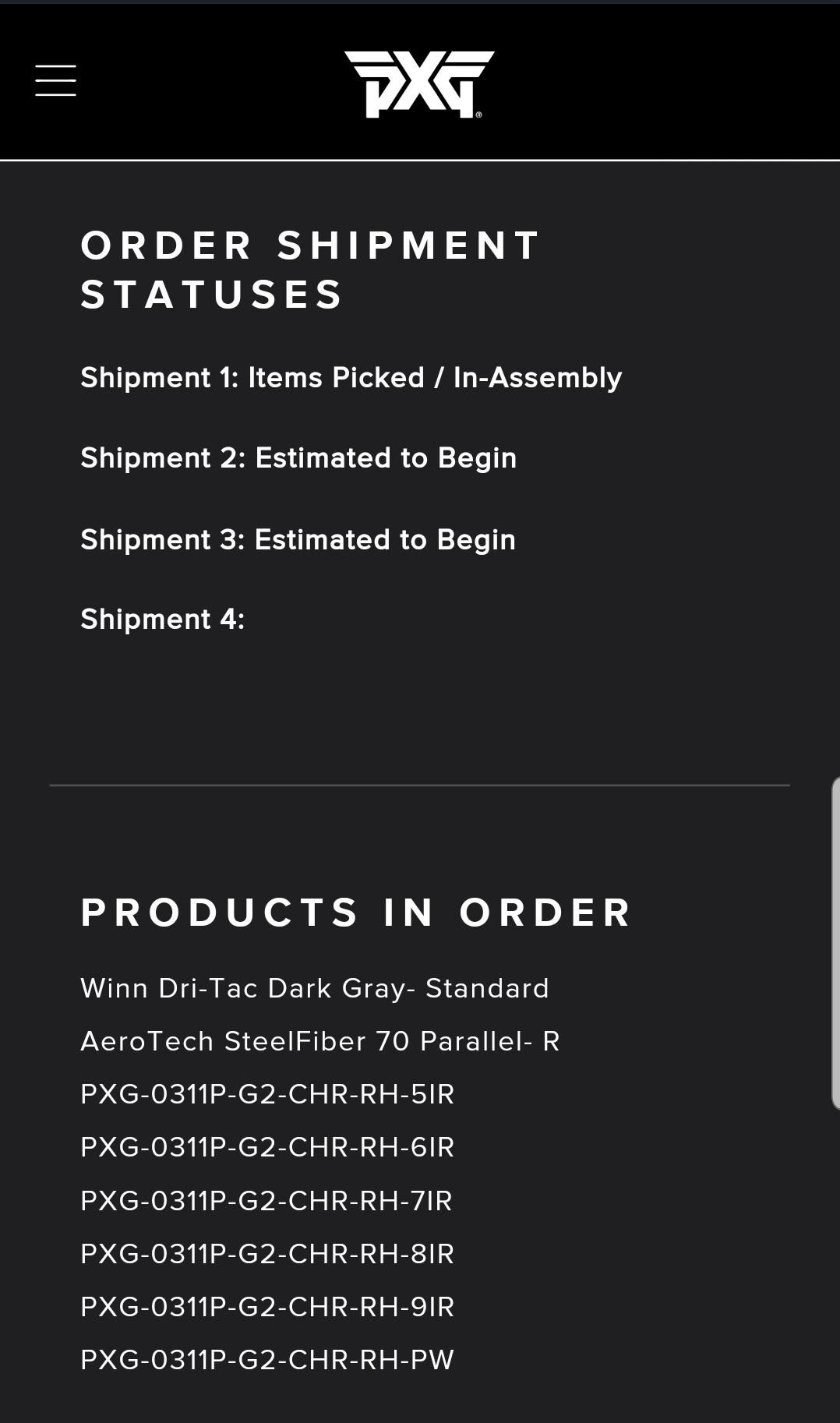Image resolution: width=840 pixels, height=1423 pixels.
Task: Select the PXG-0311P-G2-CHR-RH-9IR product
Action: coord(267,1307)
